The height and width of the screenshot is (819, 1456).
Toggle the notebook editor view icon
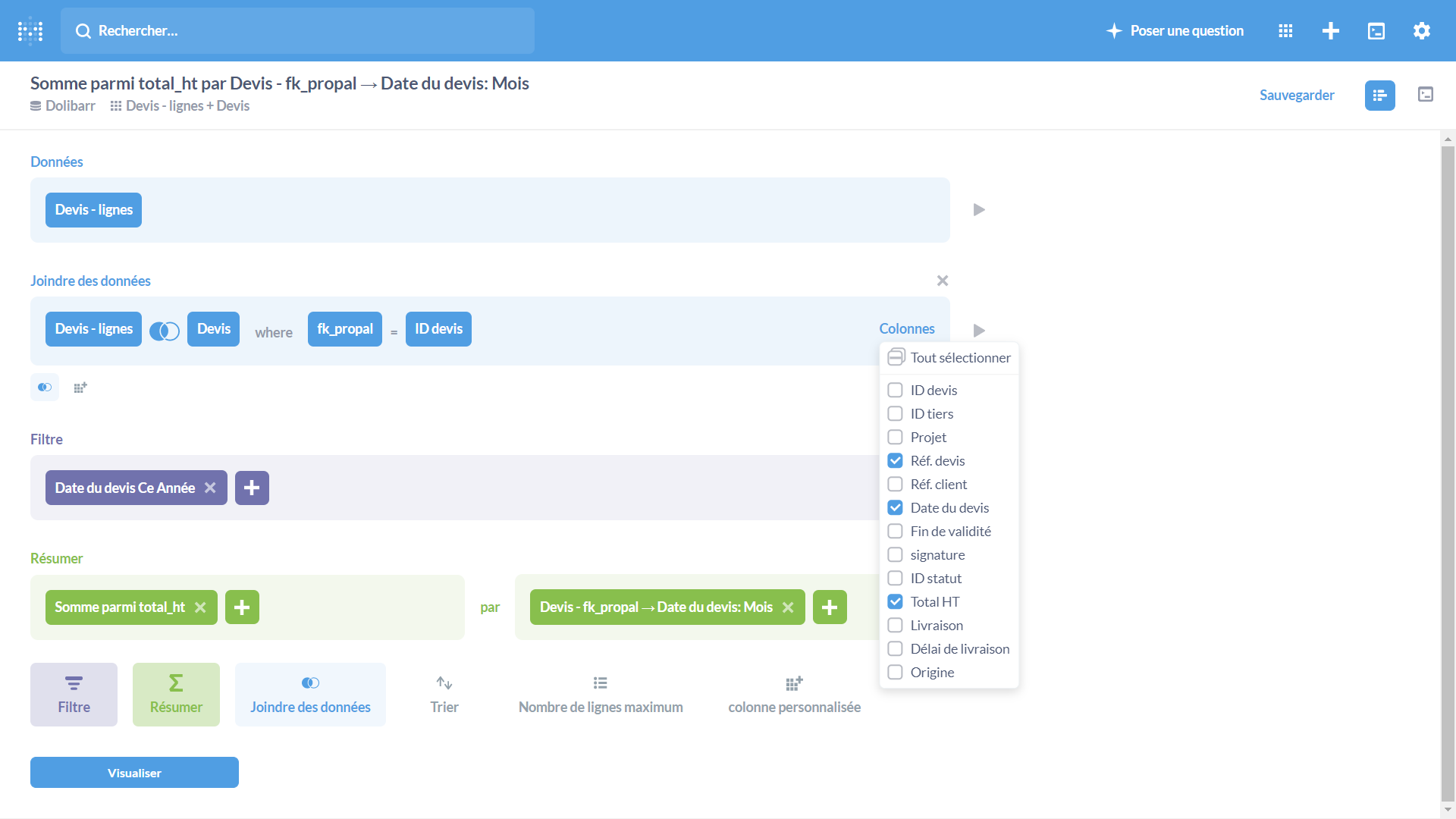pos(1379,96)
